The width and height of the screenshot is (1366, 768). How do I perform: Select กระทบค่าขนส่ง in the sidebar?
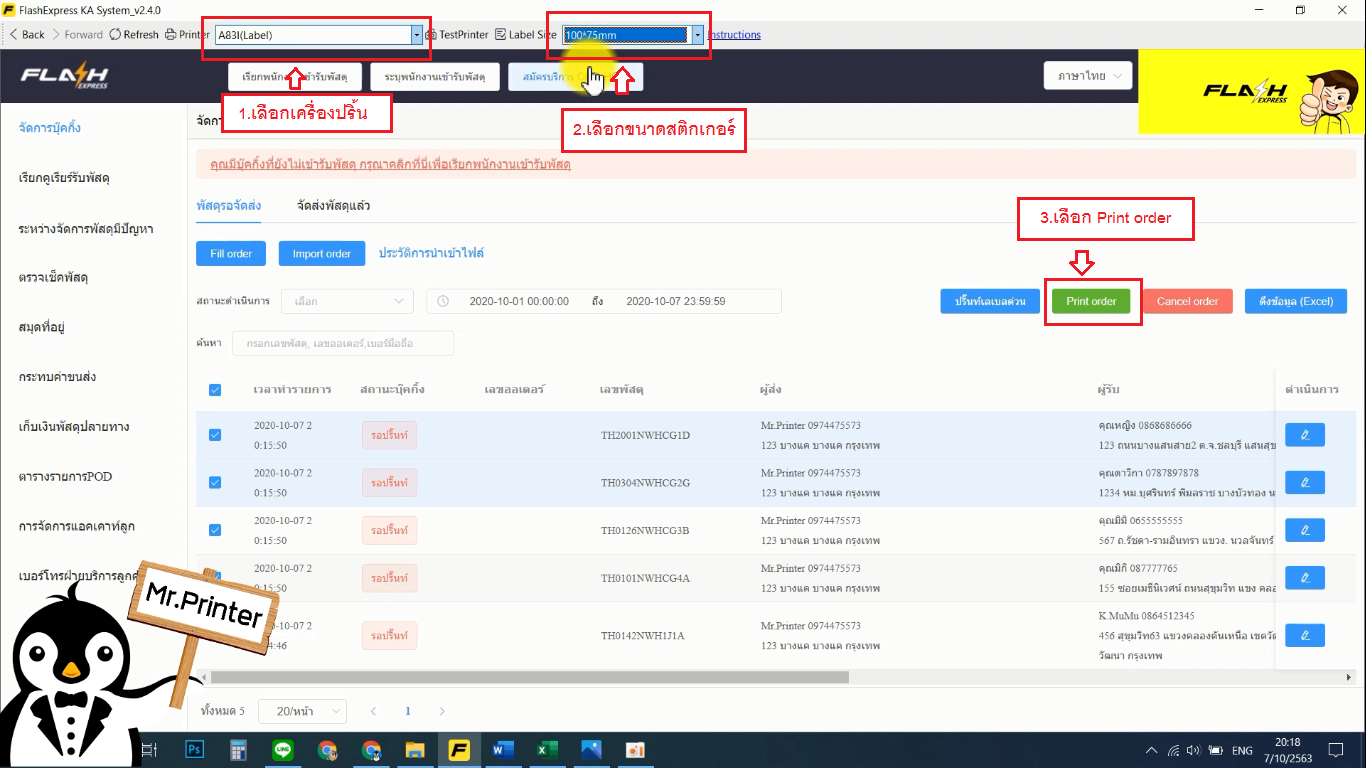tap(57, 377)
